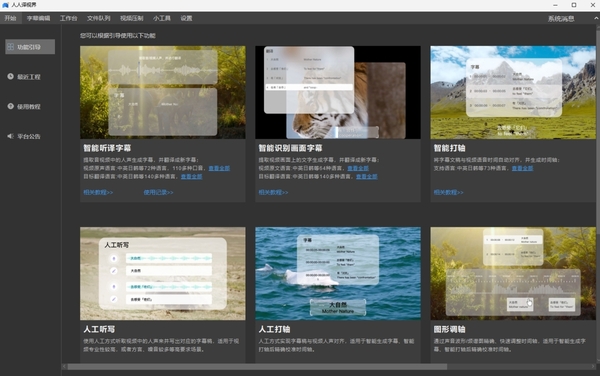Viewport: 600px width, 376px height.
Task: Click the 最近工程 clock icon
Action: click(10, 77)
